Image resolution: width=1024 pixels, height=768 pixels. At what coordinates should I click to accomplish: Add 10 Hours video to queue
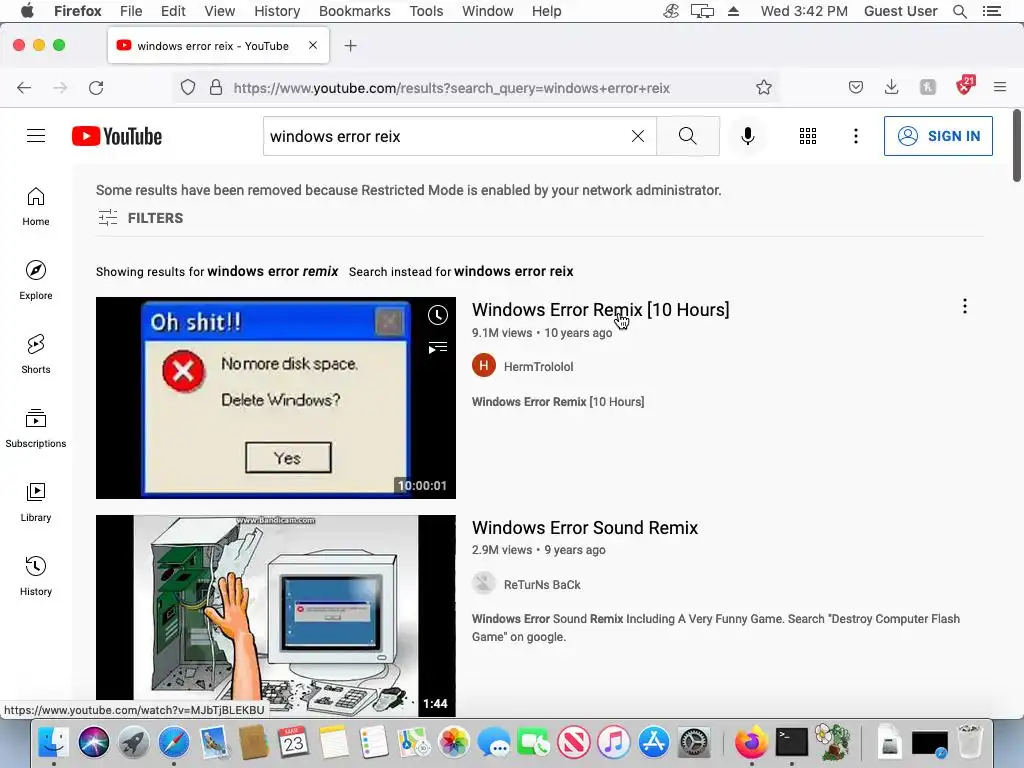(438, 347)
